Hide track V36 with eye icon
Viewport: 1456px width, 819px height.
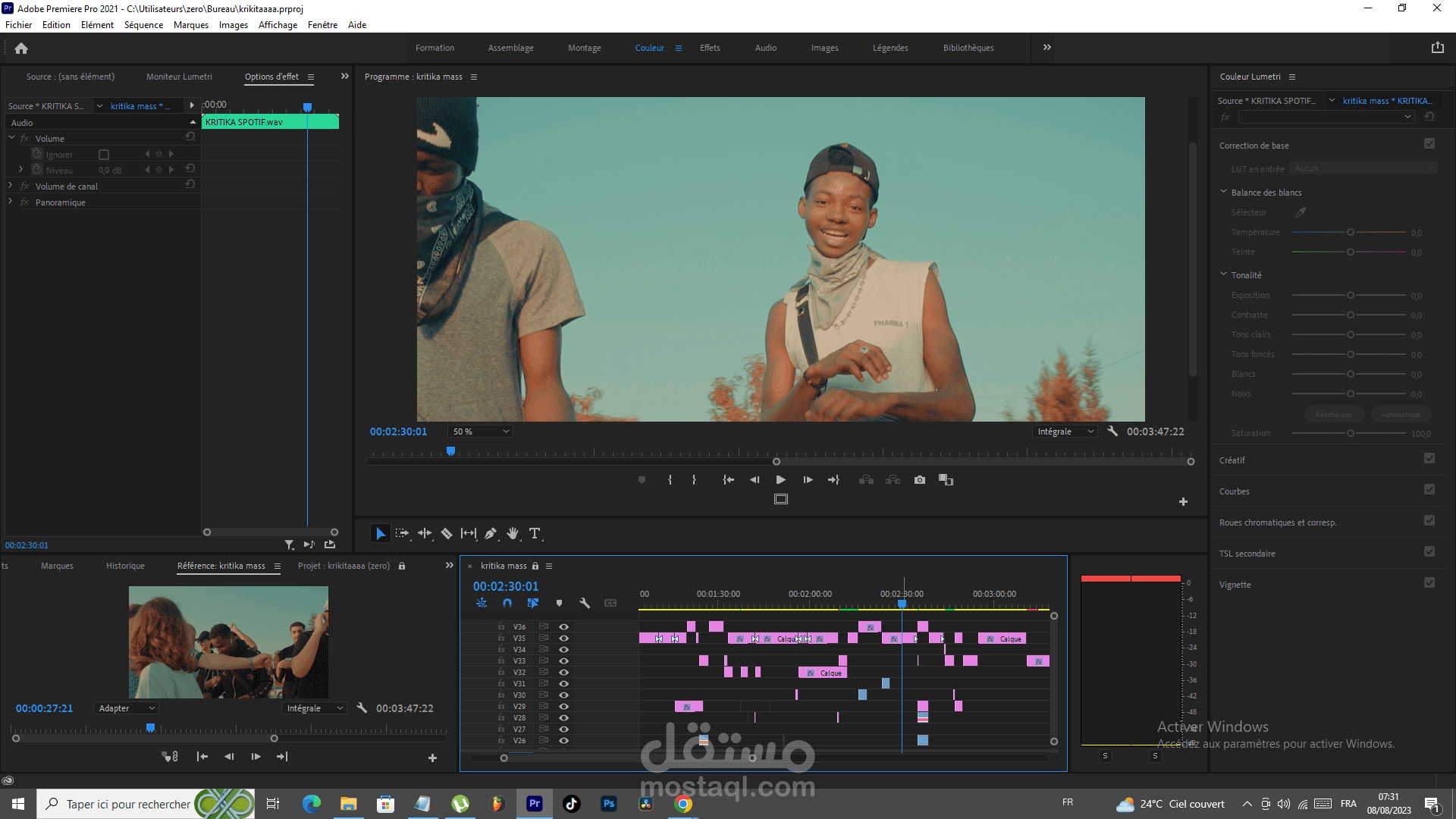point(563,627)
